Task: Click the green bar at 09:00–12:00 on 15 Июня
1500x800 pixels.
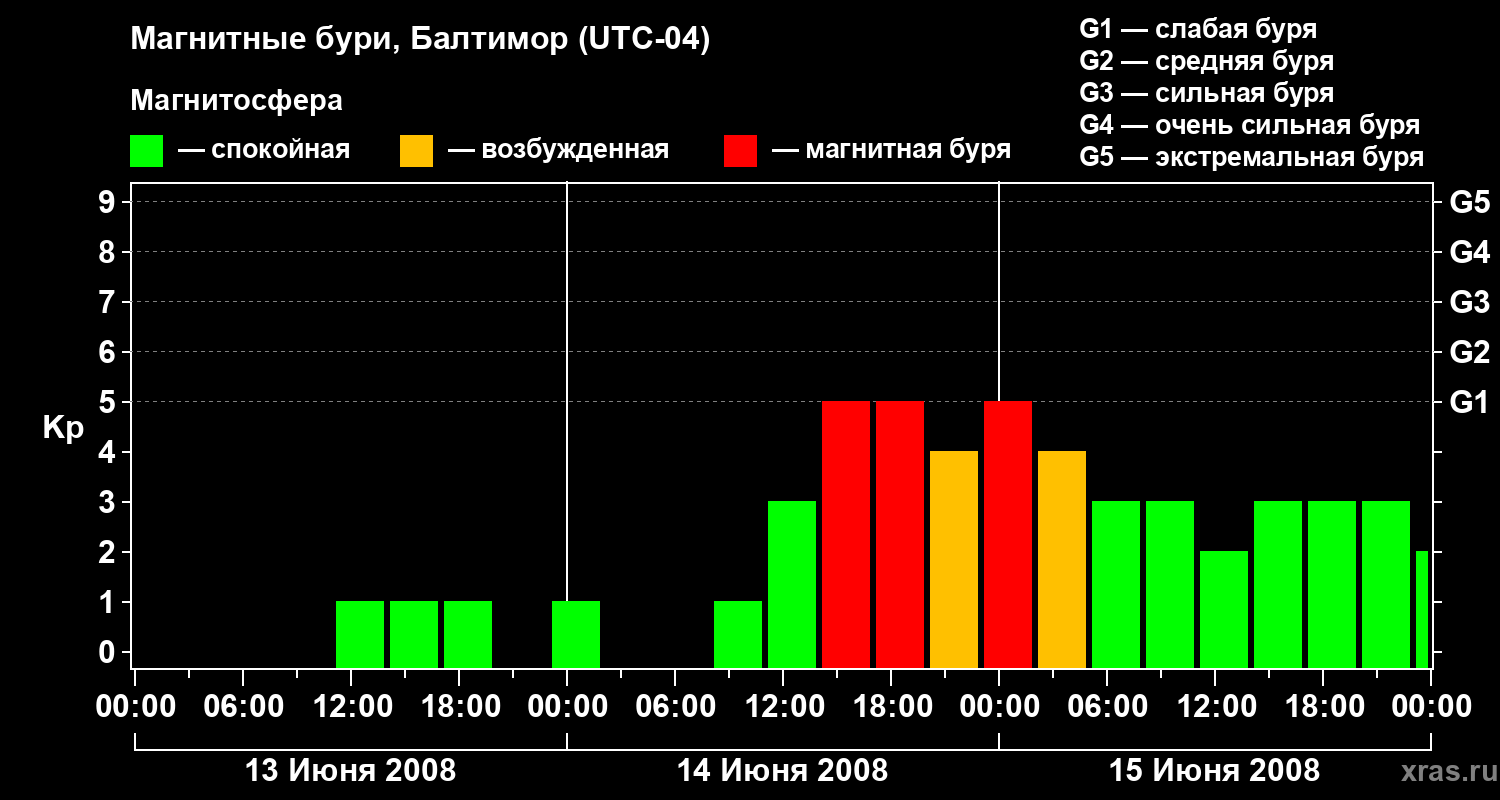Action: pos(1170,584)
